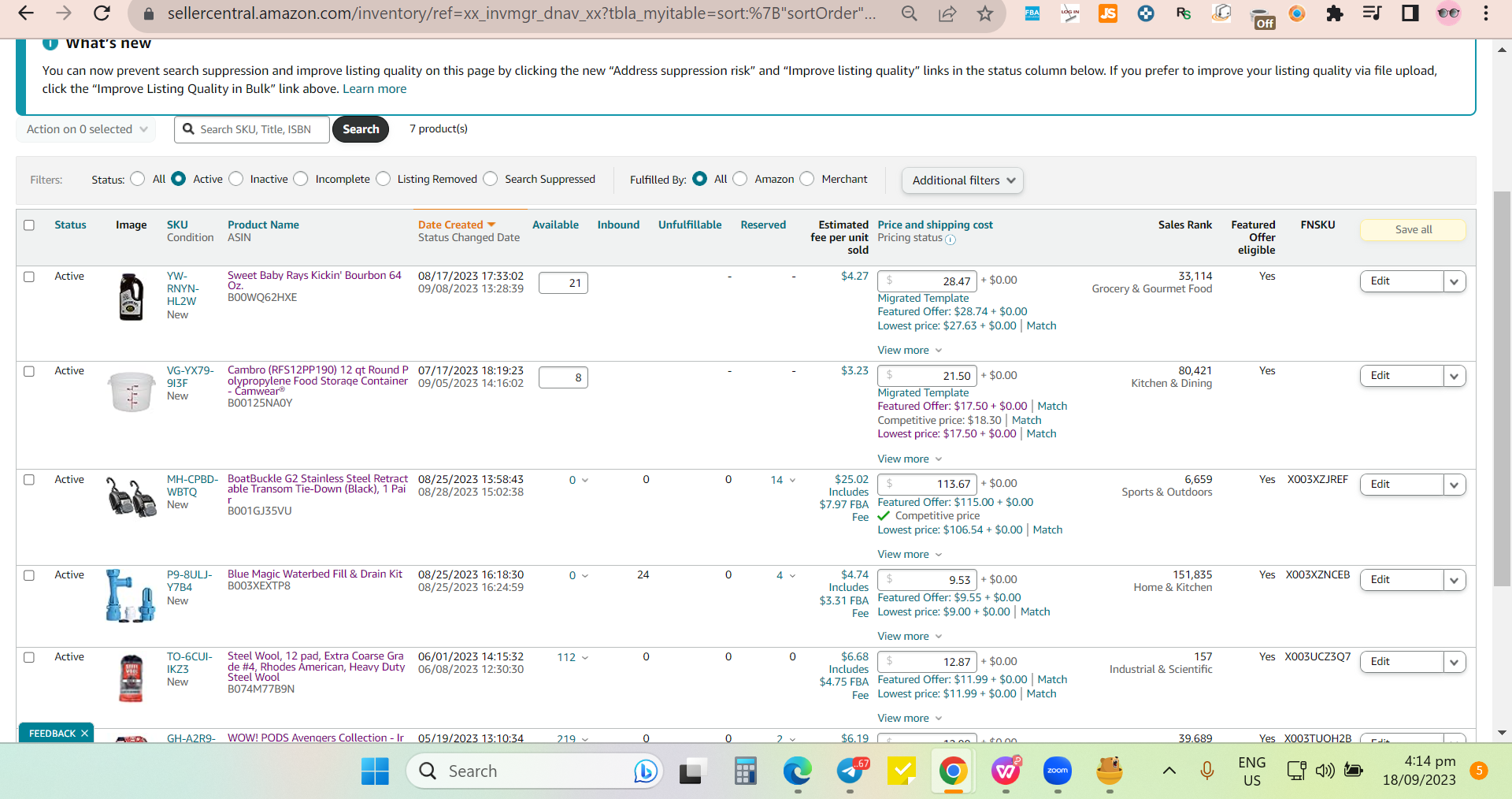Open the media controls icon

click(x=1373, y=13)
